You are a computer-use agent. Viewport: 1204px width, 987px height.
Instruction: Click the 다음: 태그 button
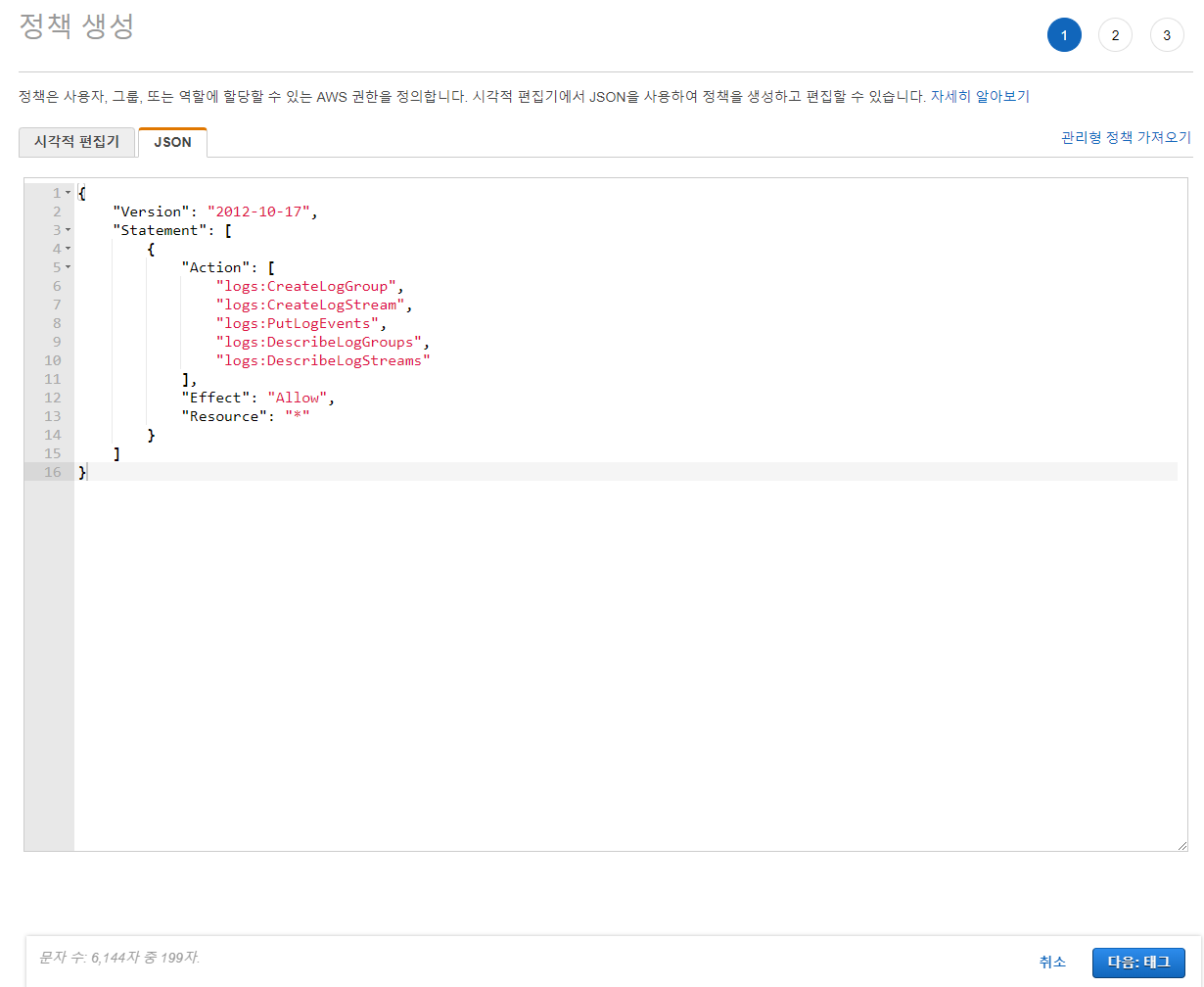1138,963
